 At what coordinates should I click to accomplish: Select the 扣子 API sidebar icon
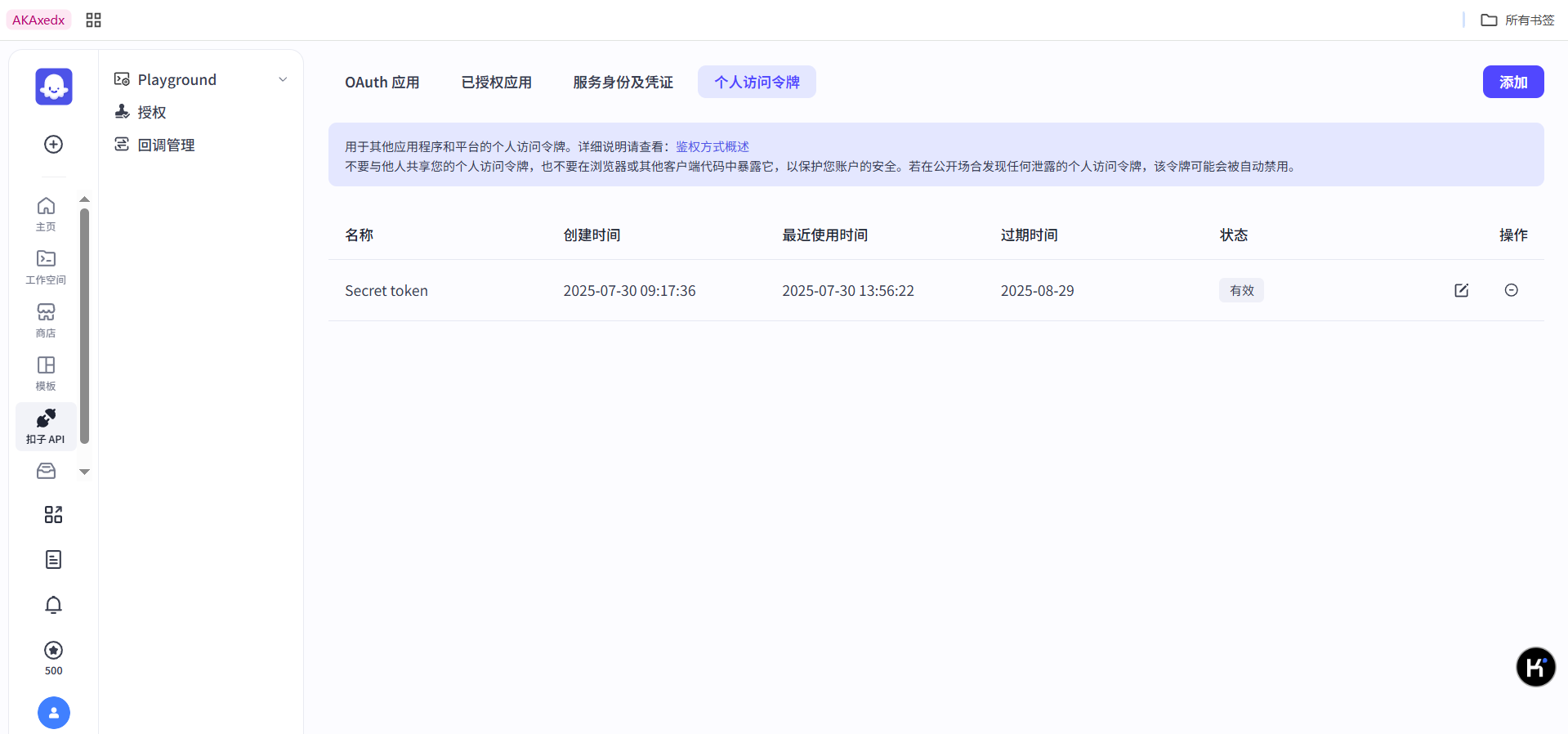(x=46, y=426)
